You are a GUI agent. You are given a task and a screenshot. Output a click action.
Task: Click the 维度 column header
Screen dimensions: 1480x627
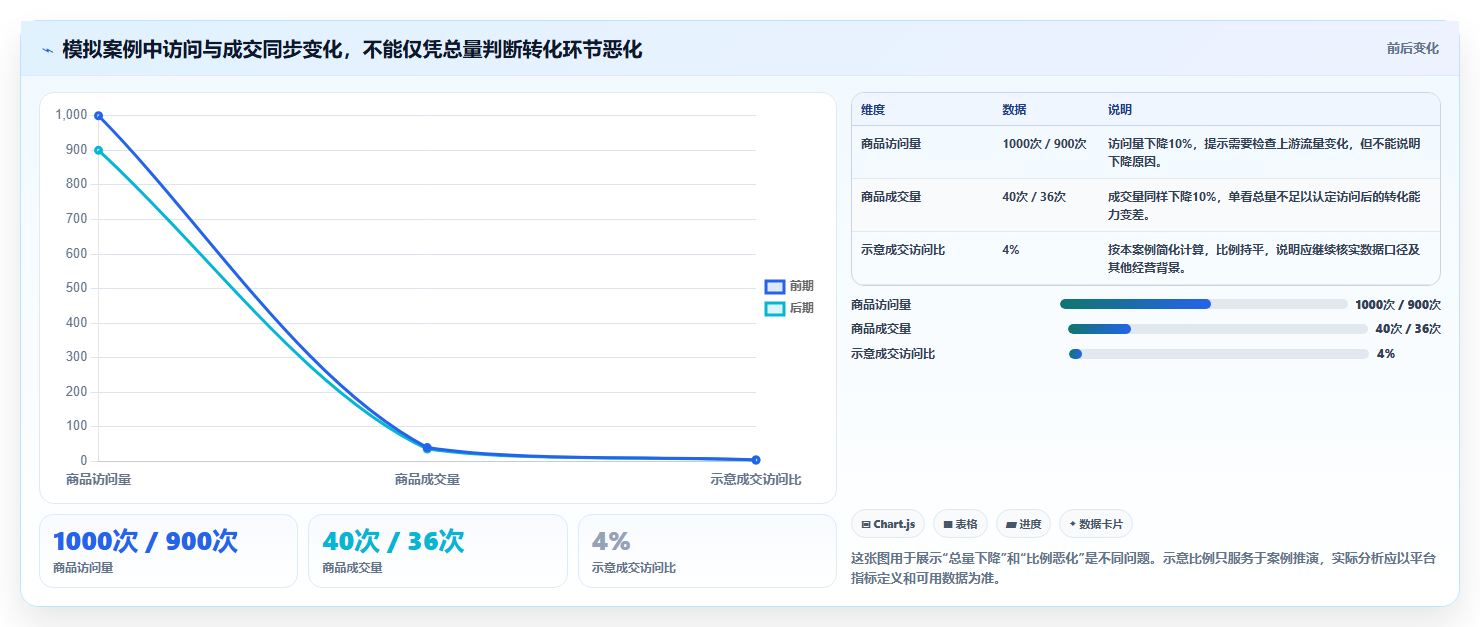pyautogui.click(x=873, y=110)
